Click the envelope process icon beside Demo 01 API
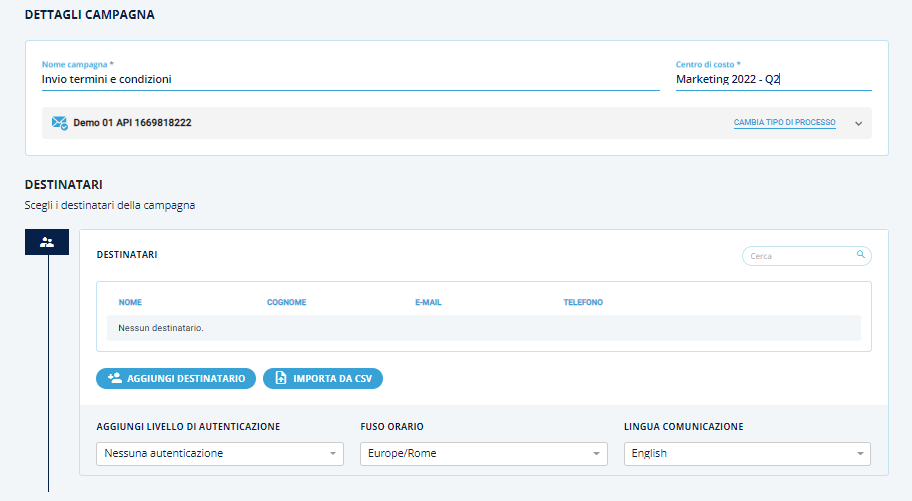This screenshot has width=912, height=501. 59,123
